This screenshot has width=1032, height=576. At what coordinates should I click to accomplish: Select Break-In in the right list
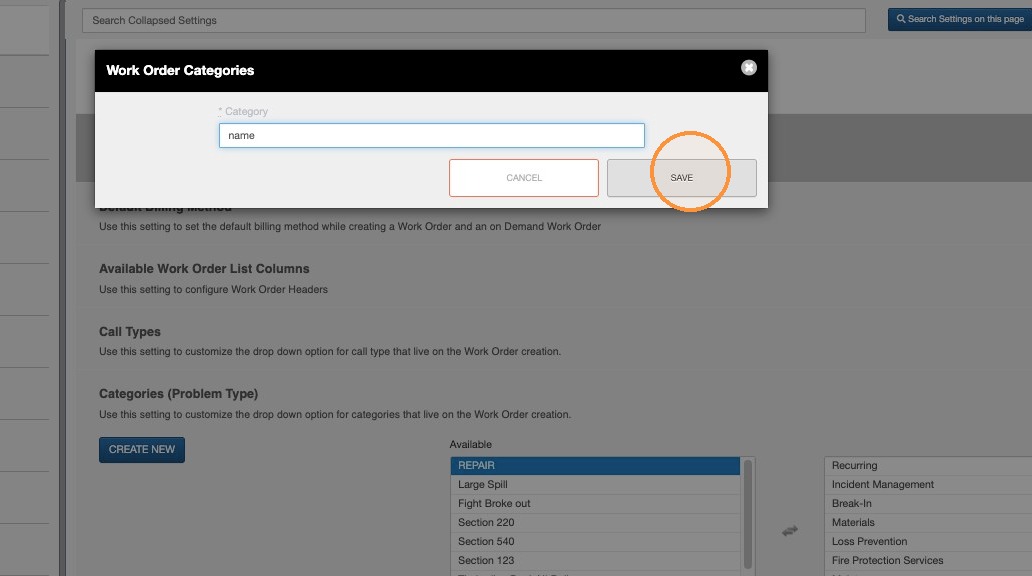point(928,504)
